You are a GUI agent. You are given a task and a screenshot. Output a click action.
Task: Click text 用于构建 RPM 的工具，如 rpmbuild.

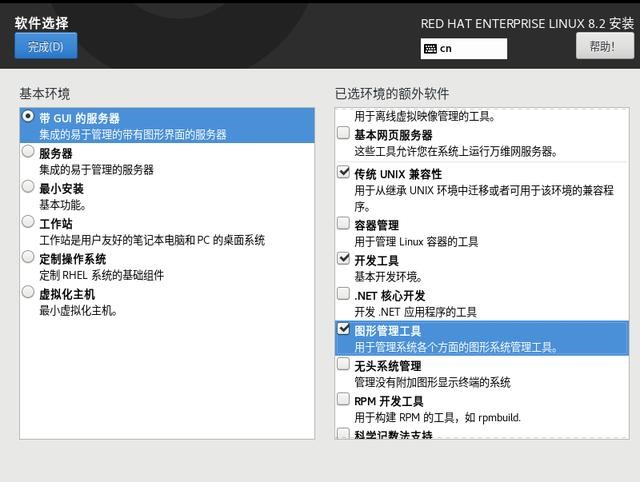(x=437, y=417)
